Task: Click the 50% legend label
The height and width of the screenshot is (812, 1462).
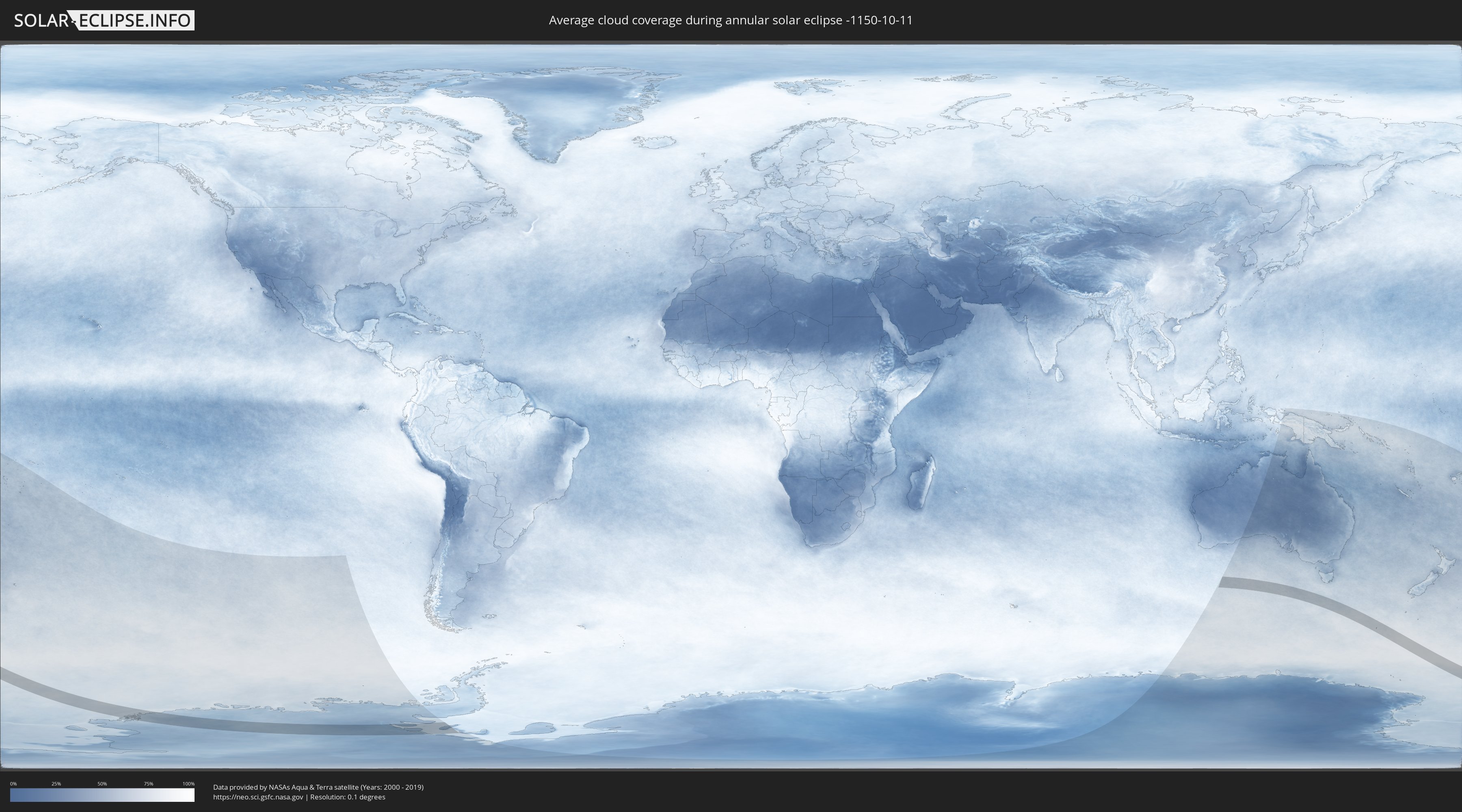Action: click(x=102, y=784)
